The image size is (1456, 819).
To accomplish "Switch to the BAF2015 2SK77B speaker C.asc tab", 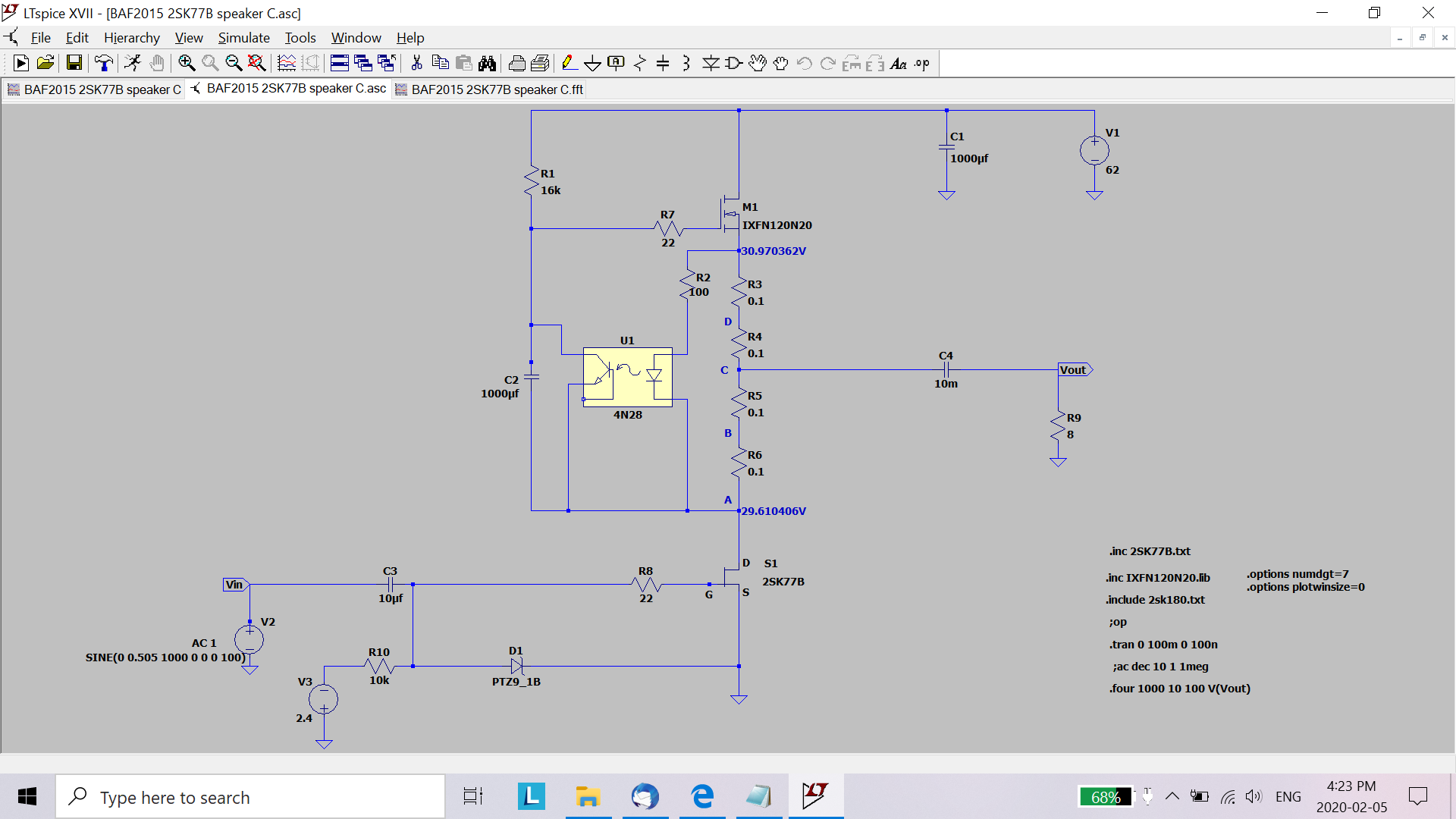I will (x=288, y=89).
